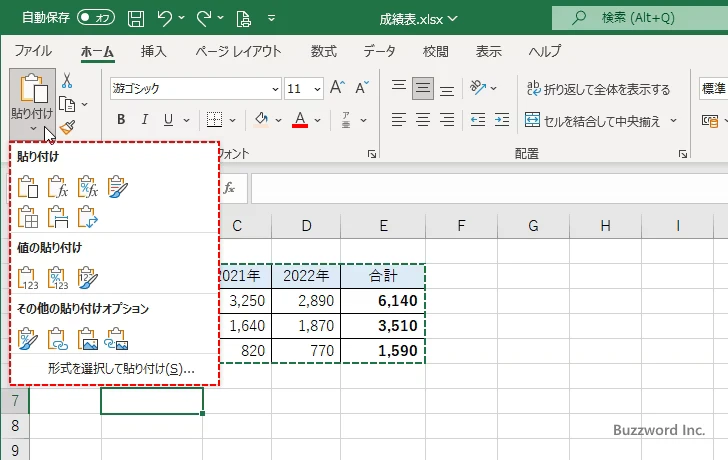Click the orientation text angle icon
This screenshot has height=460, width=728.
tap(478, 87)
